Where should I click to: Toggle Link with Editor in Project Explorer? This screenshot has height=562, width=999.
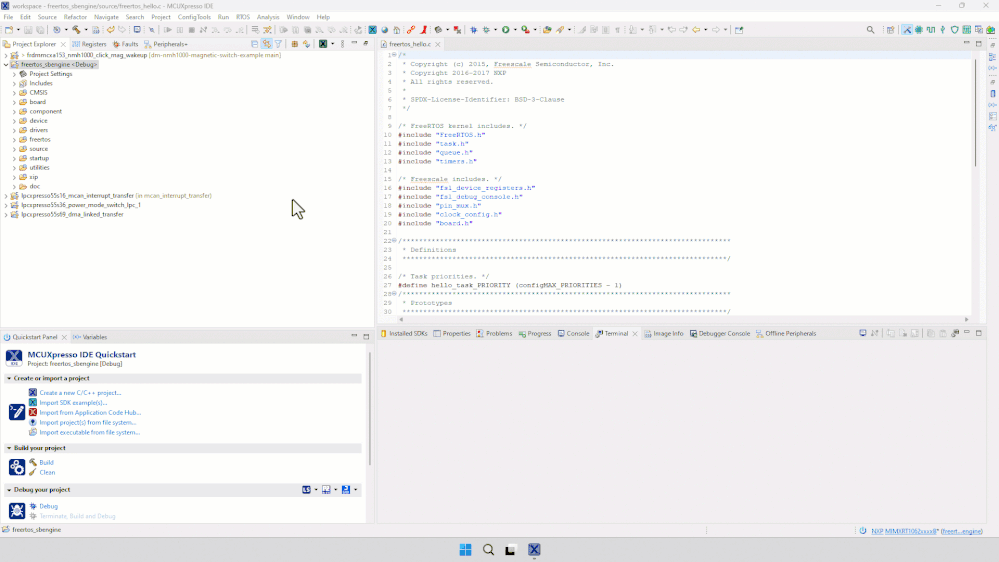point(266,44)
